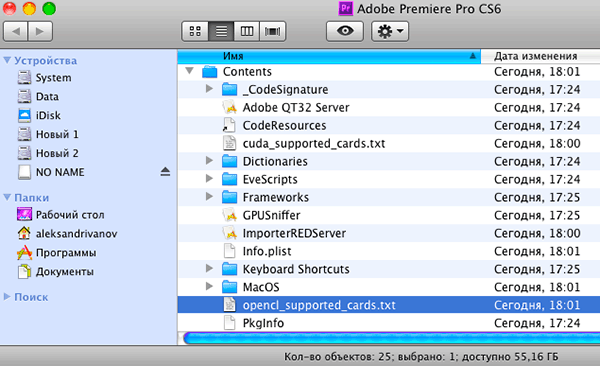This screenshot has width=600, height=366.
Task: Open iDisk in the sidebar
Action: click(39, 115)
